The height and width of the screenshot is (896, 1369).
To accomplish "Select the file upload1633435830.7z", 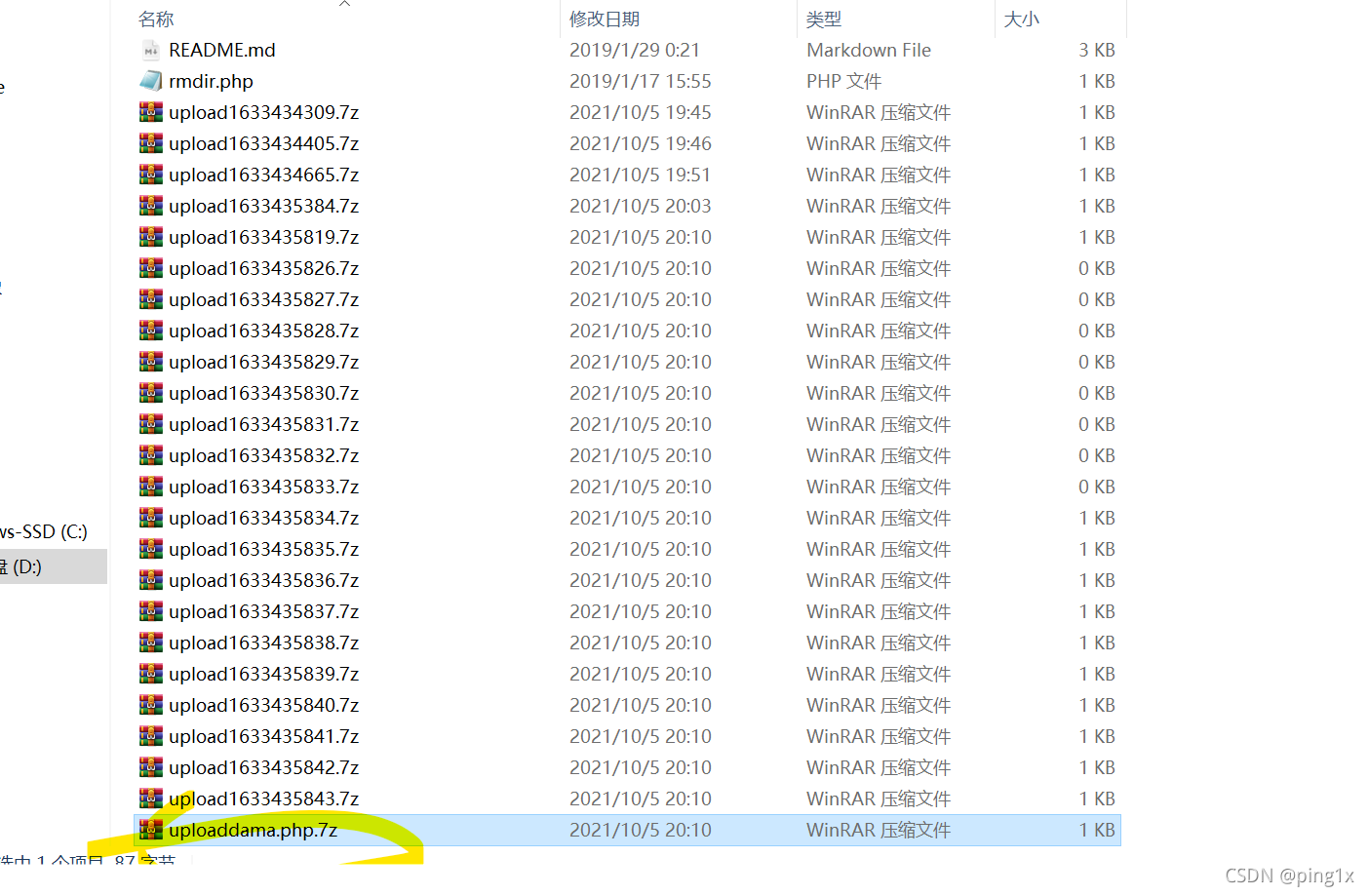I will pos(263,393).
